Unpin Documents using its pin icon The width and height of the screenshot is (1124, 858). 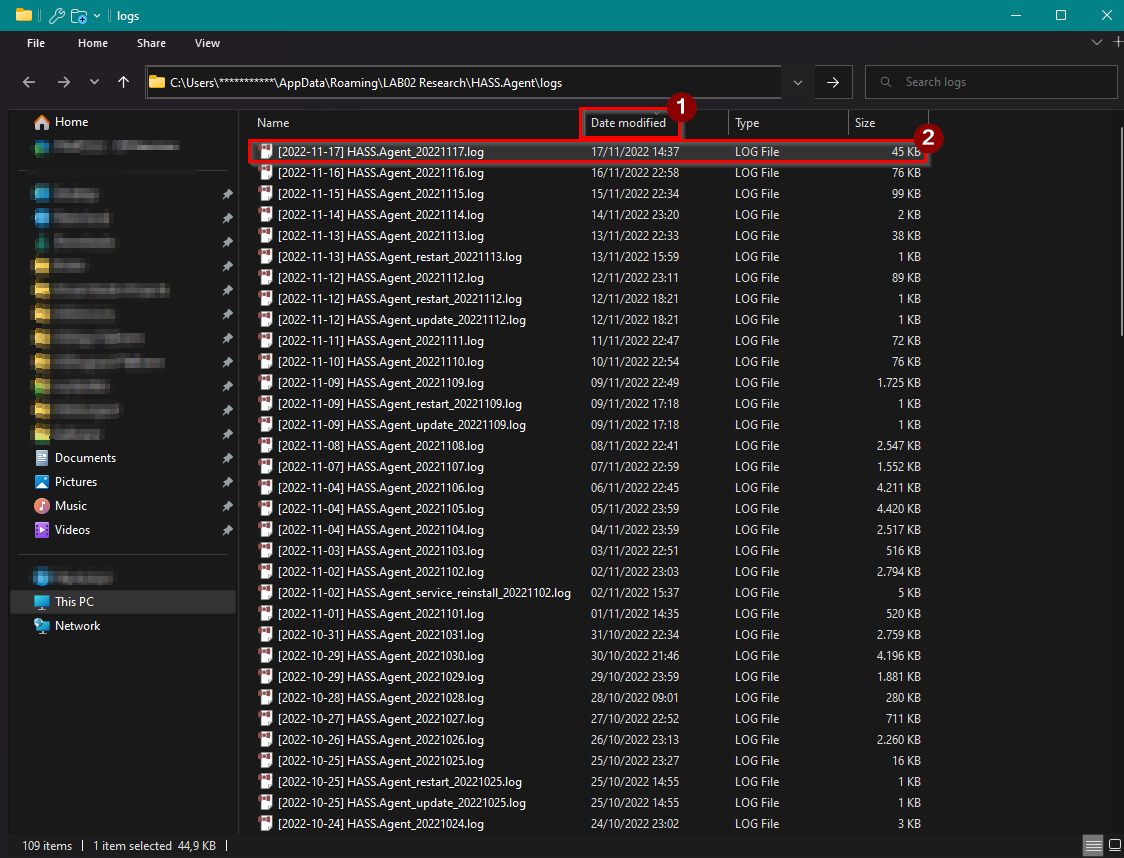click(227, 458)
